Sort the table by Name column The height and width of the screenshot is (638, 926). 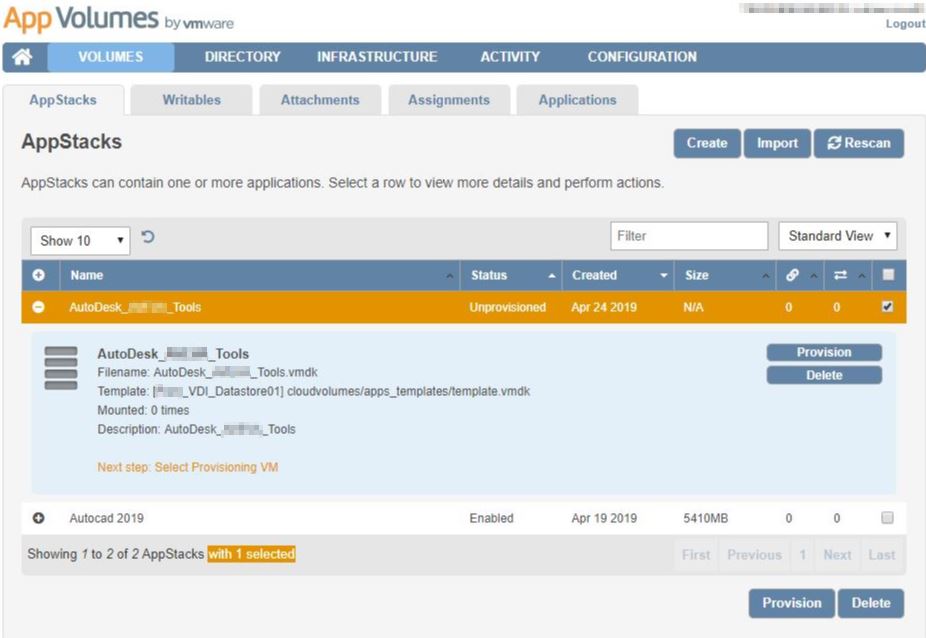tap(260, 275)
